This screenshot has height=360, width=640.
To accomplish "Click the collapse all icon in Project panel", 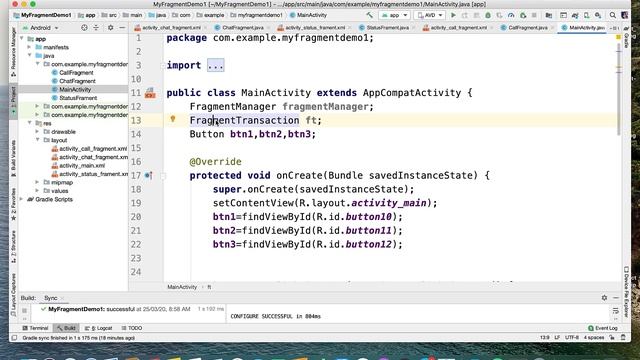I will coord(96,28).
